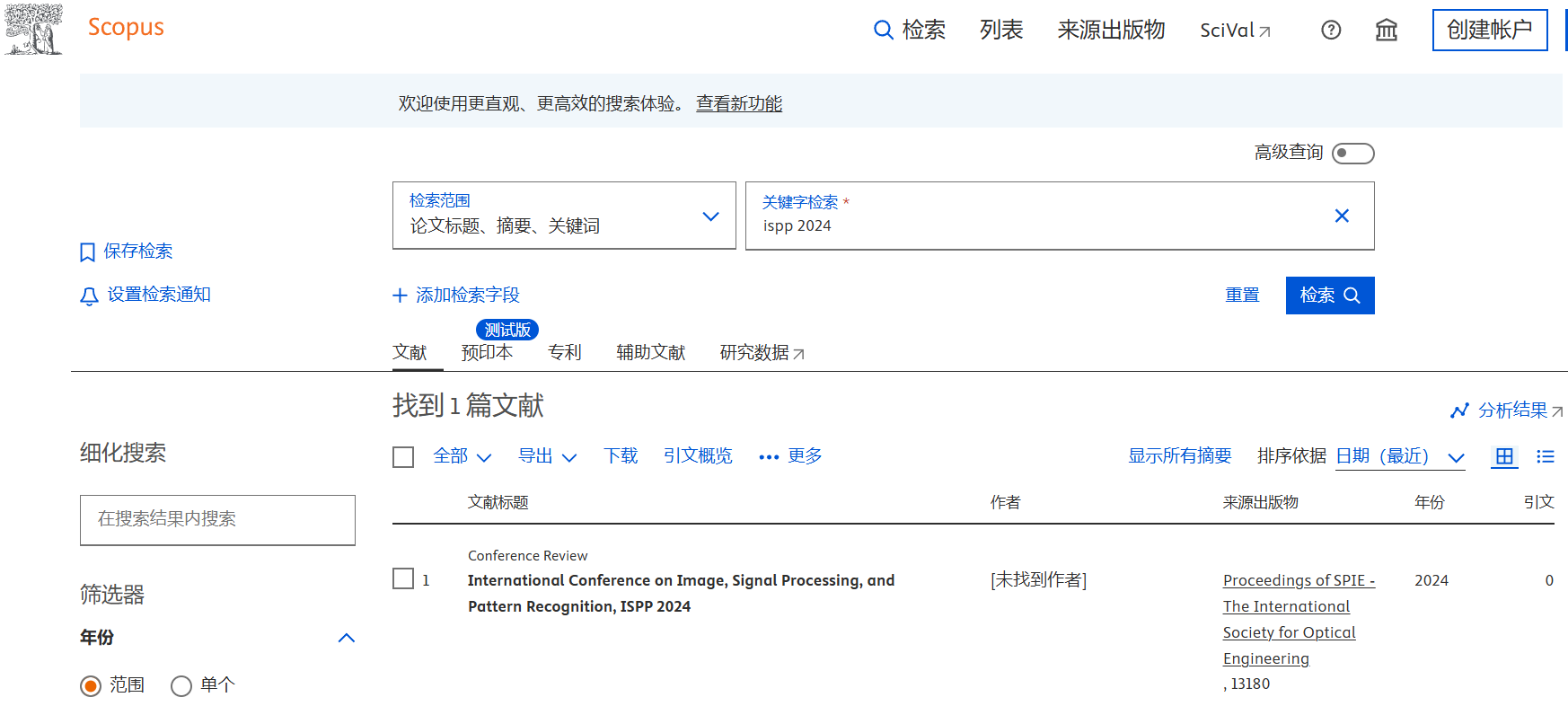The height and width of the screenshot is (706, 1568).
Task: Open the 检索范围 dropdown
Action: (x=564, y=216)
